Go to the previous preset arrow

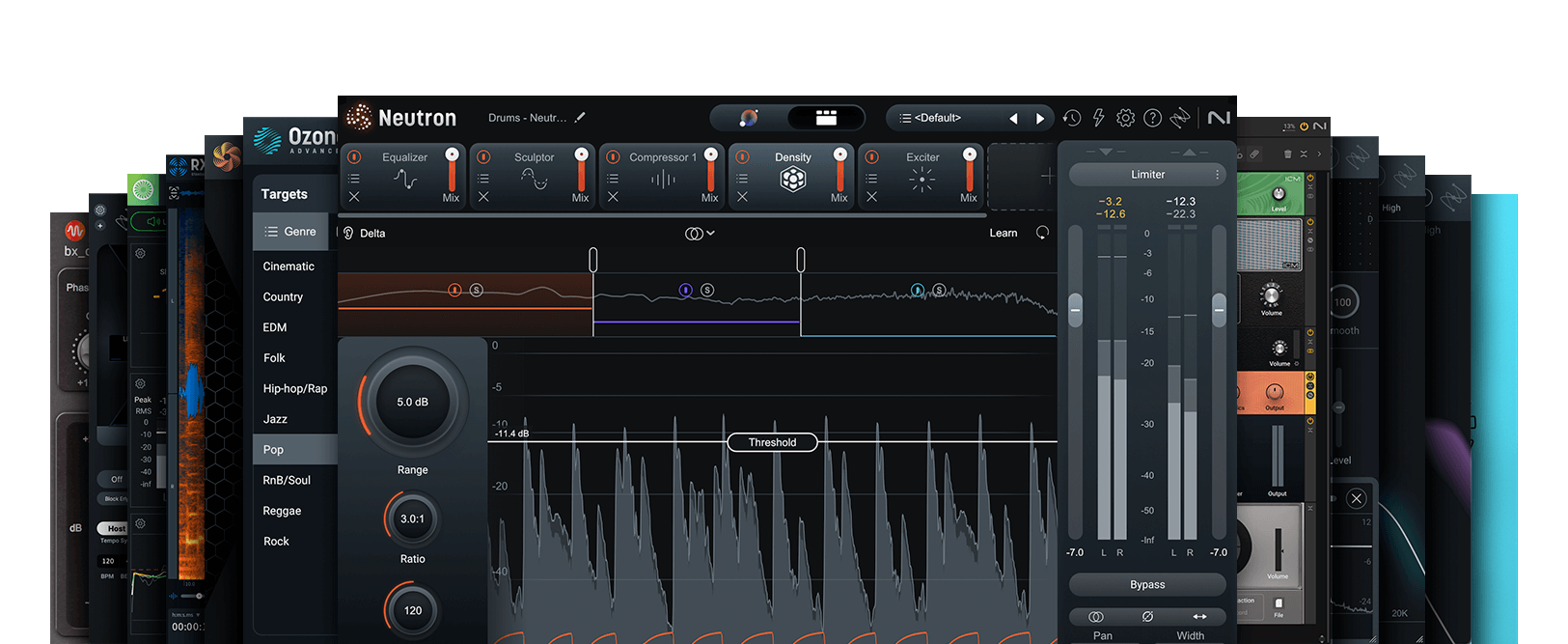tap(1013, 119)
